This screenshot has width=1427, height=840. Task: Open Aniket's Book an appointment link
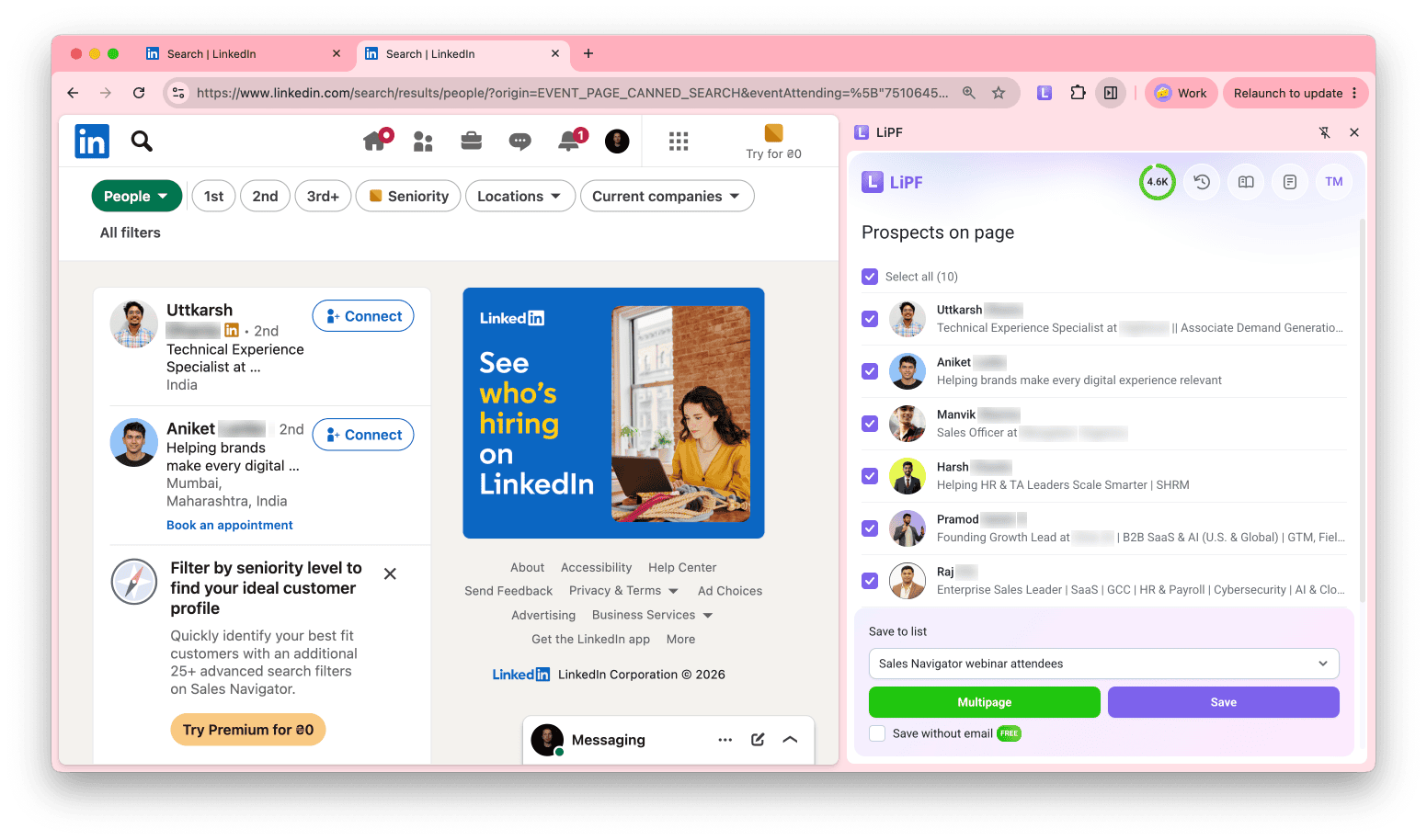click(230, 525)
